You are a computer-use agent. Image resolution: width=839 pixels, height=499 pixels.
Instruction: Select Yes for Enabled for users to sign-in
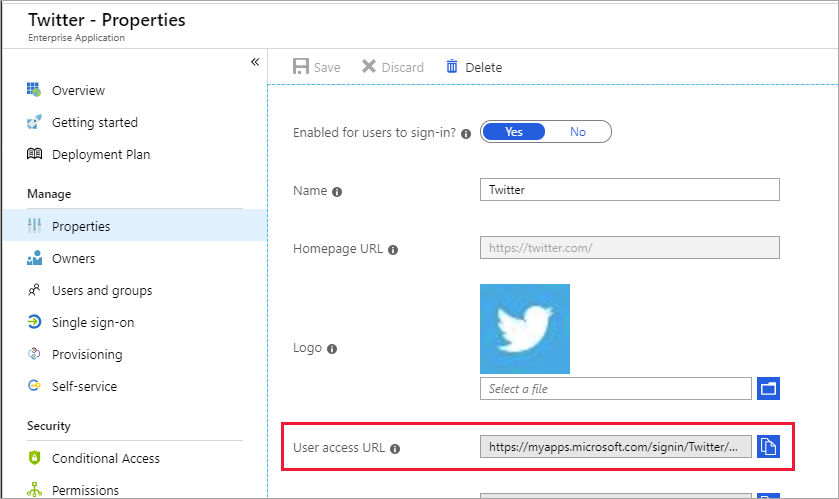pos(514,132)
